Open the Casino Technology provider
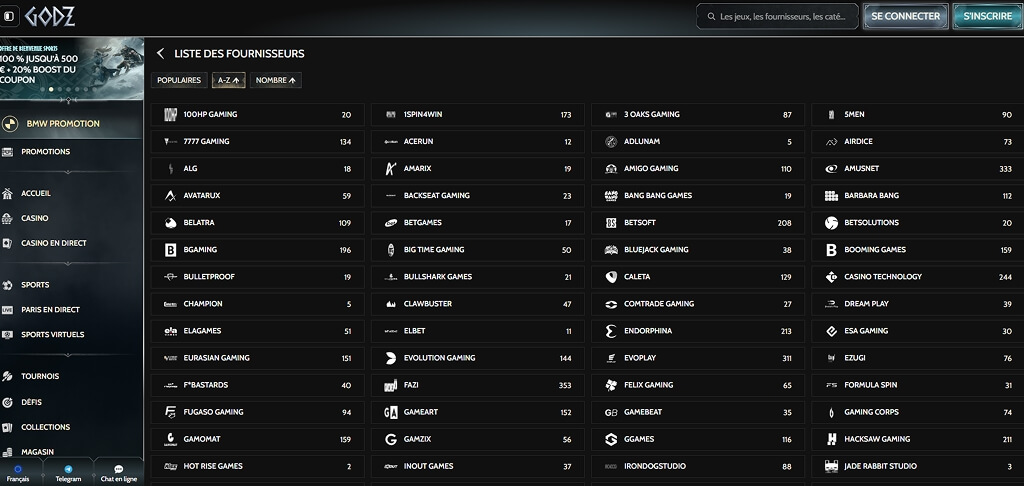 pyautogui.click(x=918, y=277)
